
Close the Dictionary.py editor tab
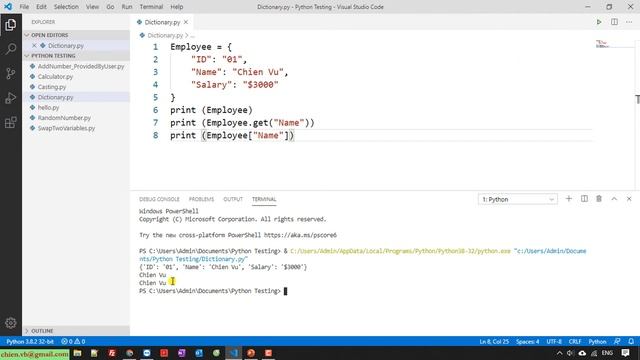[x=186, y=22]
